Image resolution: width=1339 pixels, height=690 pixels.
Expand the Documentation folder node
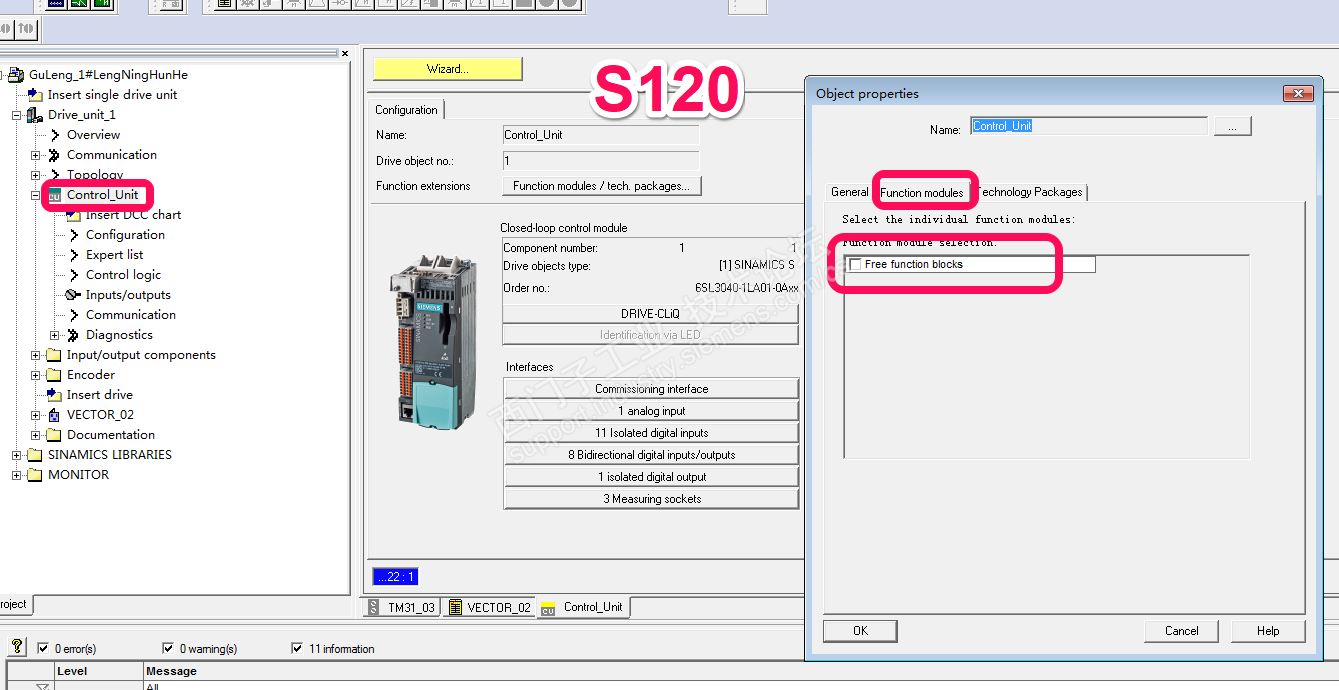tap(36, 435)
